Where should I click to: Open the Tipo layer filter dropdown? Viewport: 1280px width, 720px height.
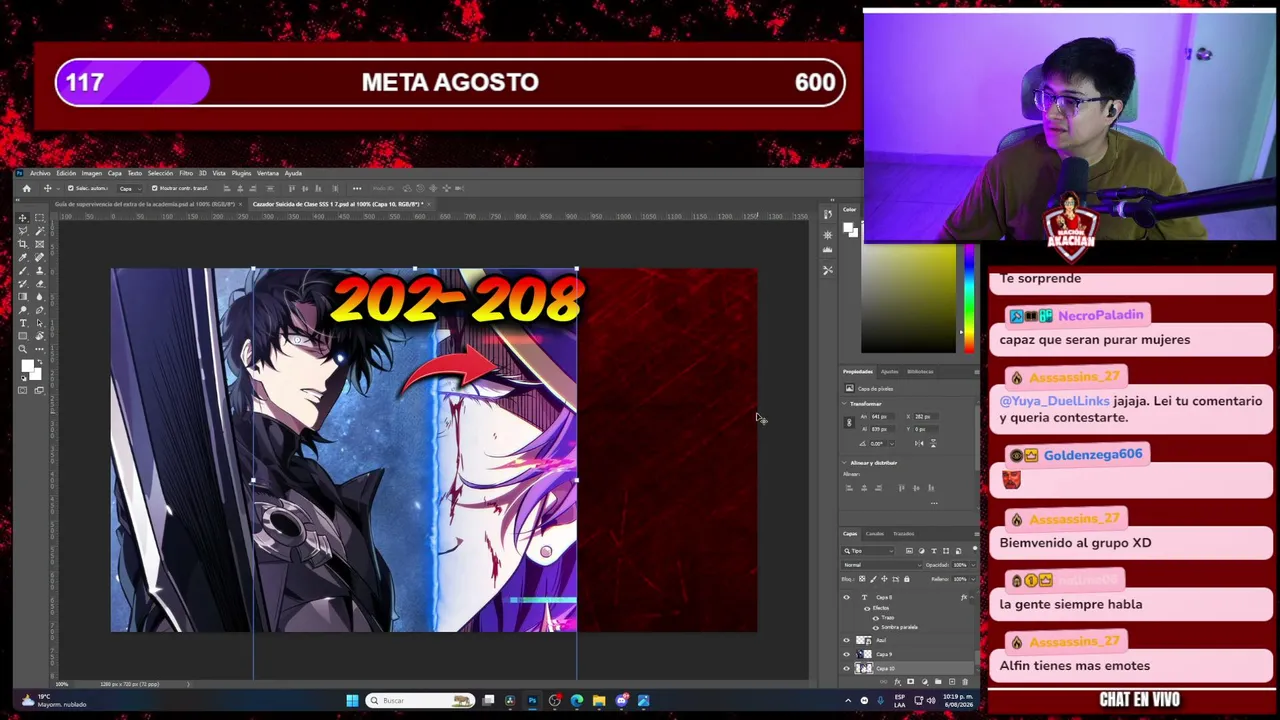tap(869, 551)
